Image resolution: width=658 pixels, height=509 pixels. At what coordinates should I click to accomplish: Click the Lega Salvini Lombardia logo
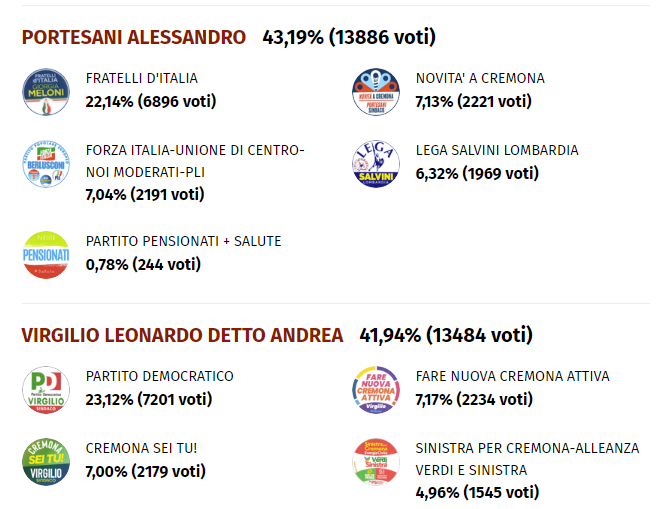click(x=376, y=163)
